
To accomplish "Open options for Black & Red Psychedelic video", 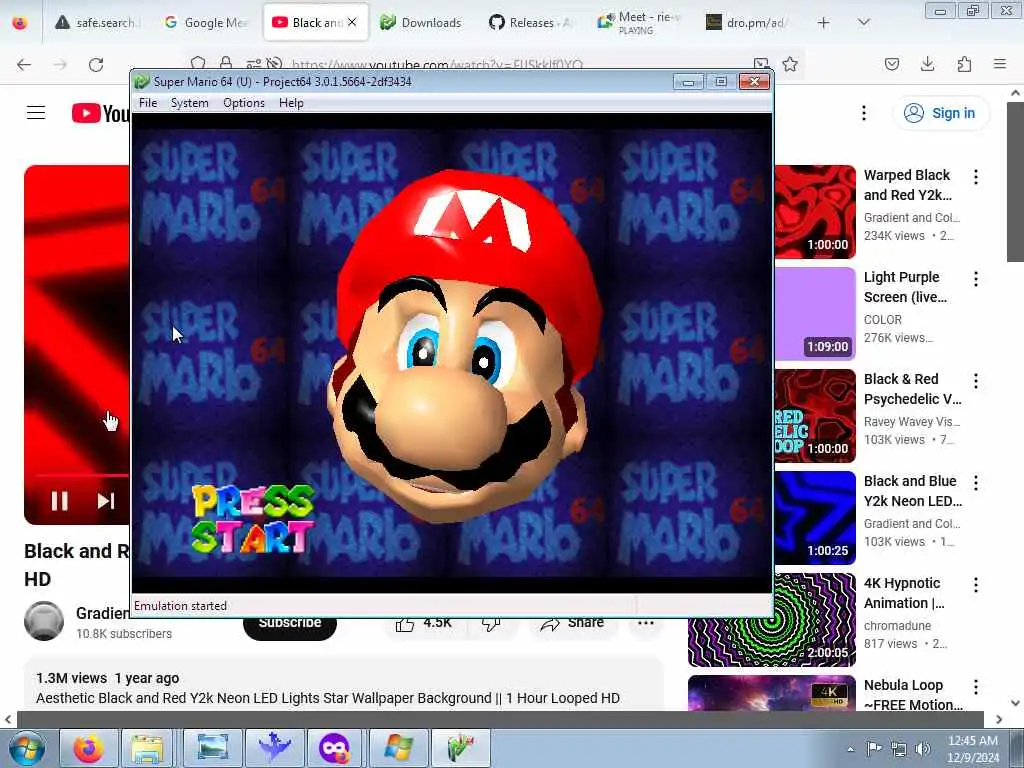I will click(976, 381).
